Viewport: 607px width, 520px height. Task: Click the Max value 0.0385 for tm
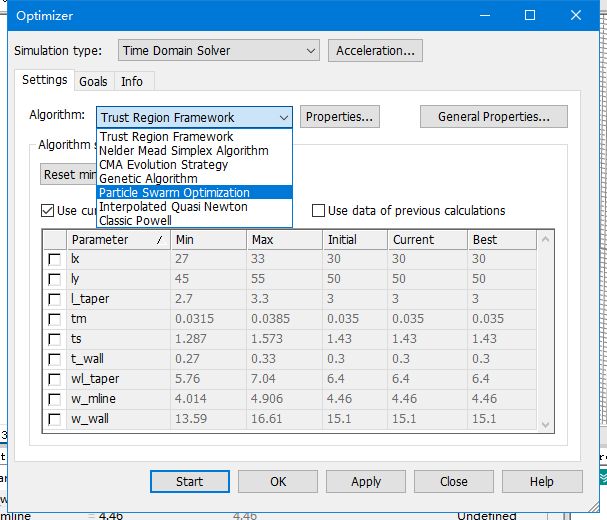coord(285,319)
